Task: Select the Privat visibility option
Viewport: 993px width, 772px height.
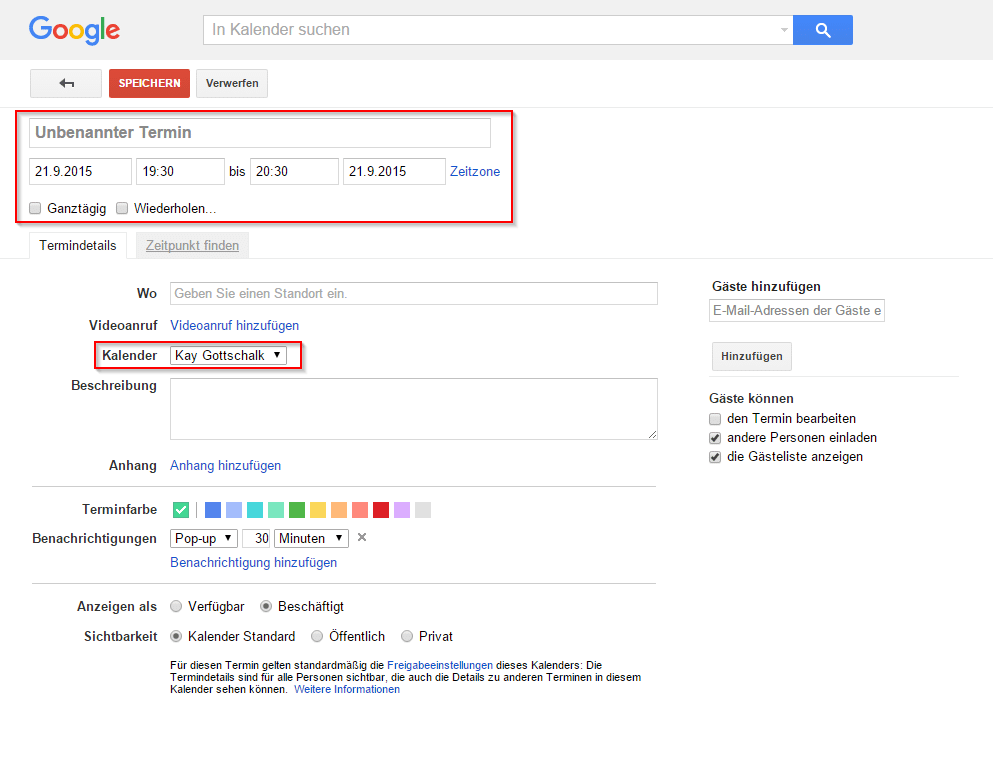Action: click(407, 636)
